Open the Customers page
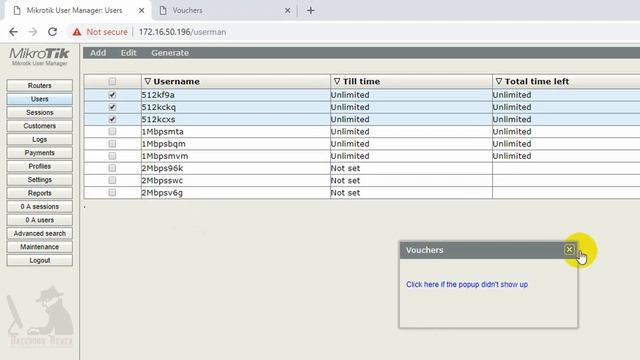Screen dimensions: 640x360 (40, 126)
